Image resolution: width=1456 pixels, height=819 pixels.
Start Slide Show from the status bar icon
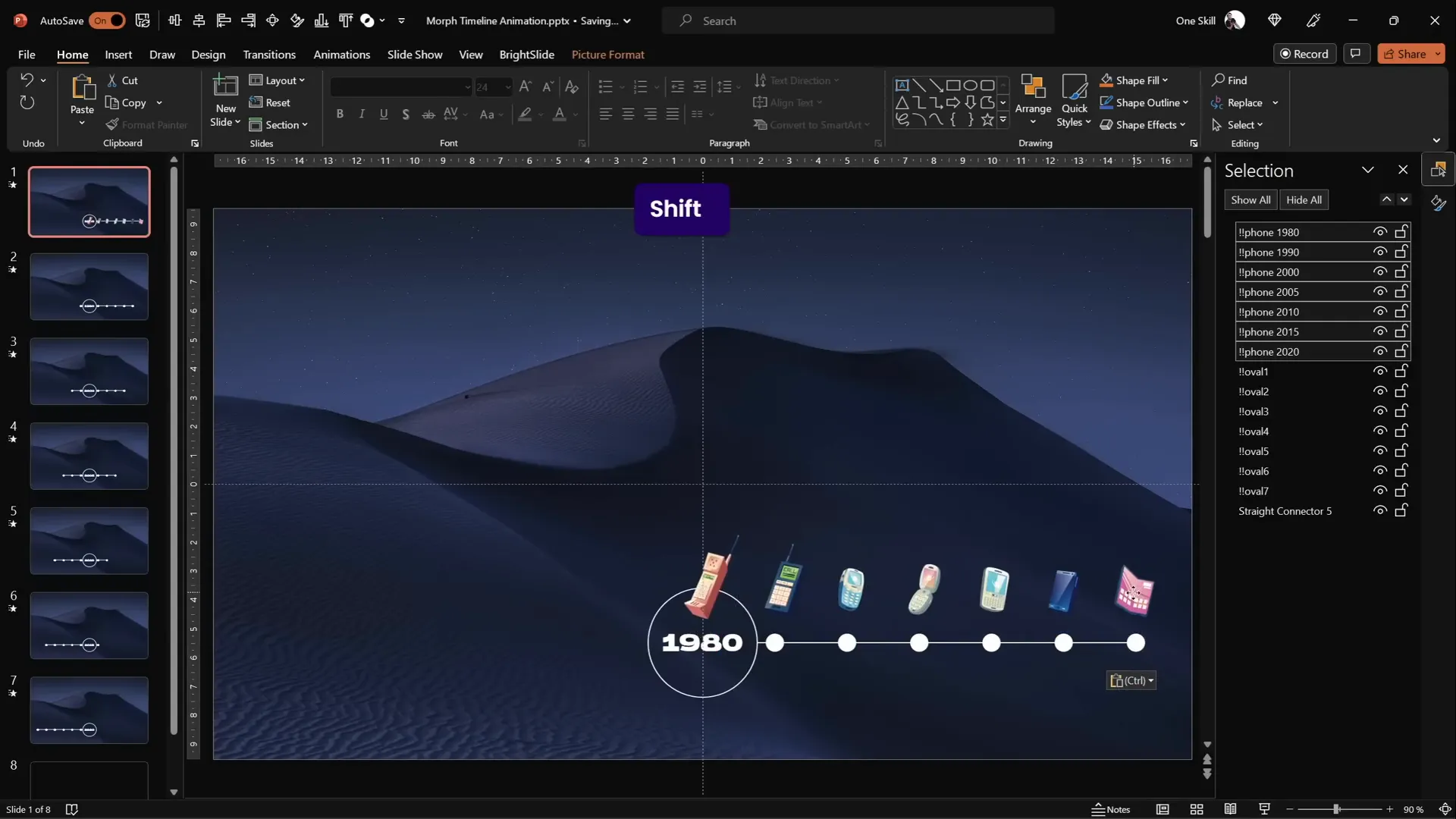click(x=1264, y=809)
